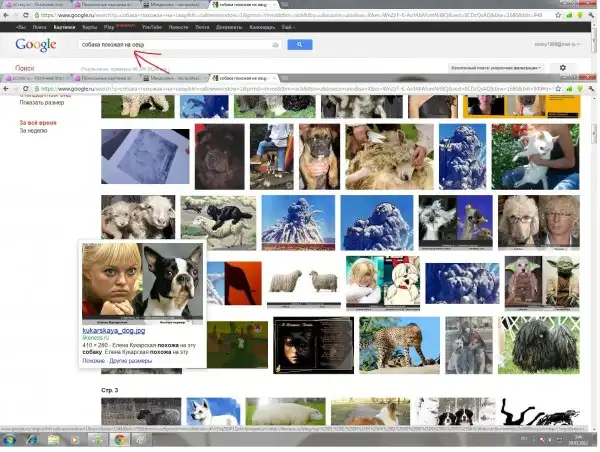600x452 pixels.
Task: Click the camera search-by-image icon
Action: pos(275,45)
